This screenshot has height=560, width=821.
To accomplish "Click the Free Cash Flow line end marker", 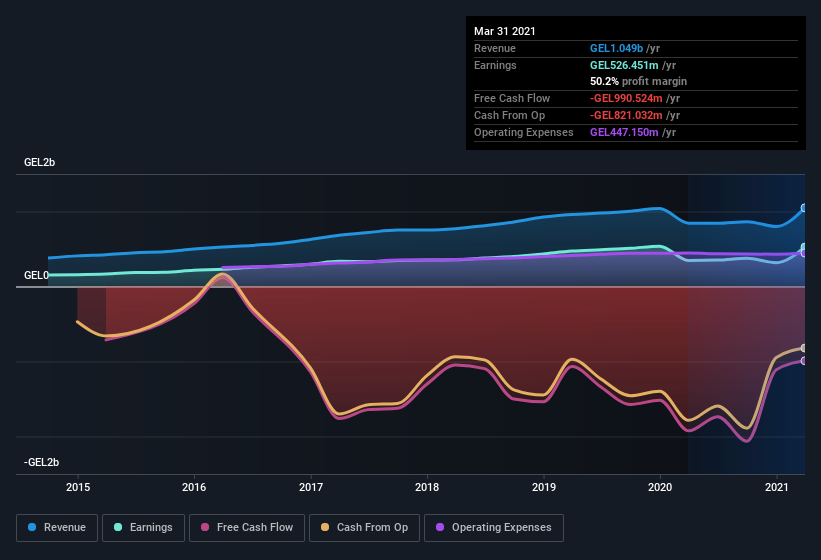I will point(804,361).
